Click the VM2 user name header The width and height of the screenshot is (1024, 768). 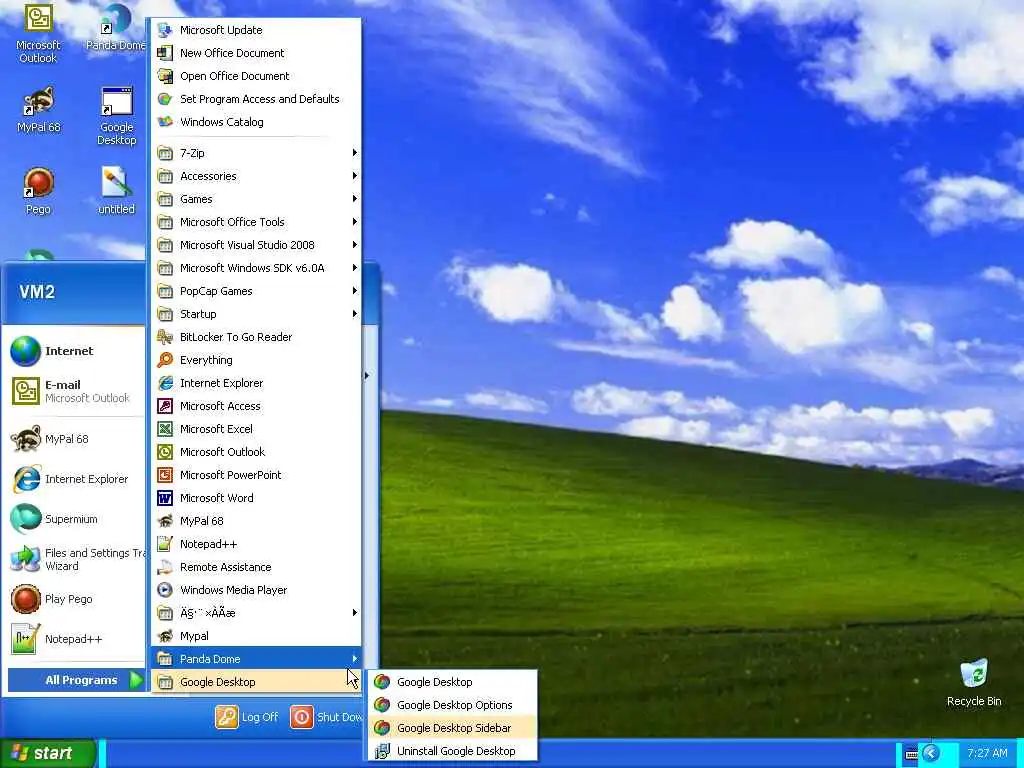click(x=37, y=291)
